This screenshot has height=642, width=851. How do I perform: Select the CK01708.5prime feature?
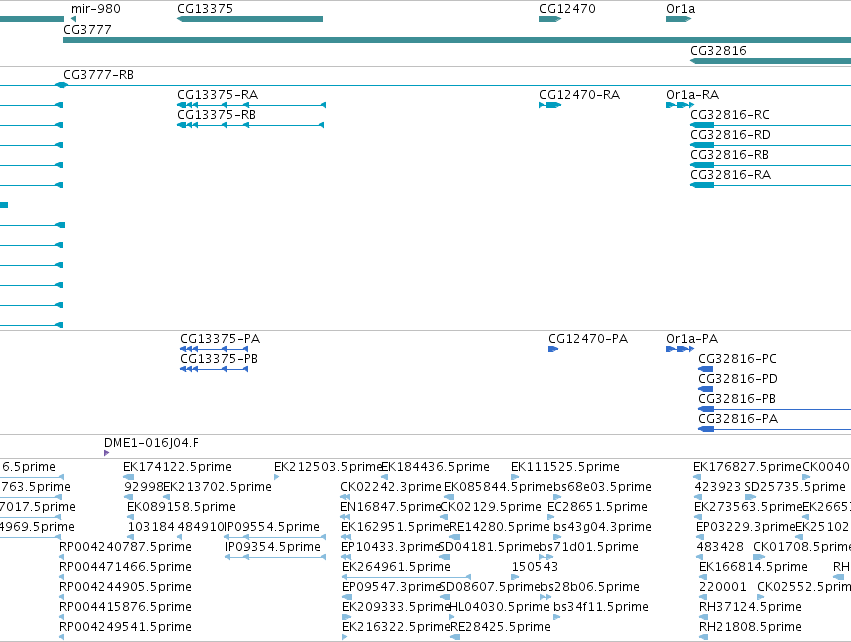(x=759, y=557)
